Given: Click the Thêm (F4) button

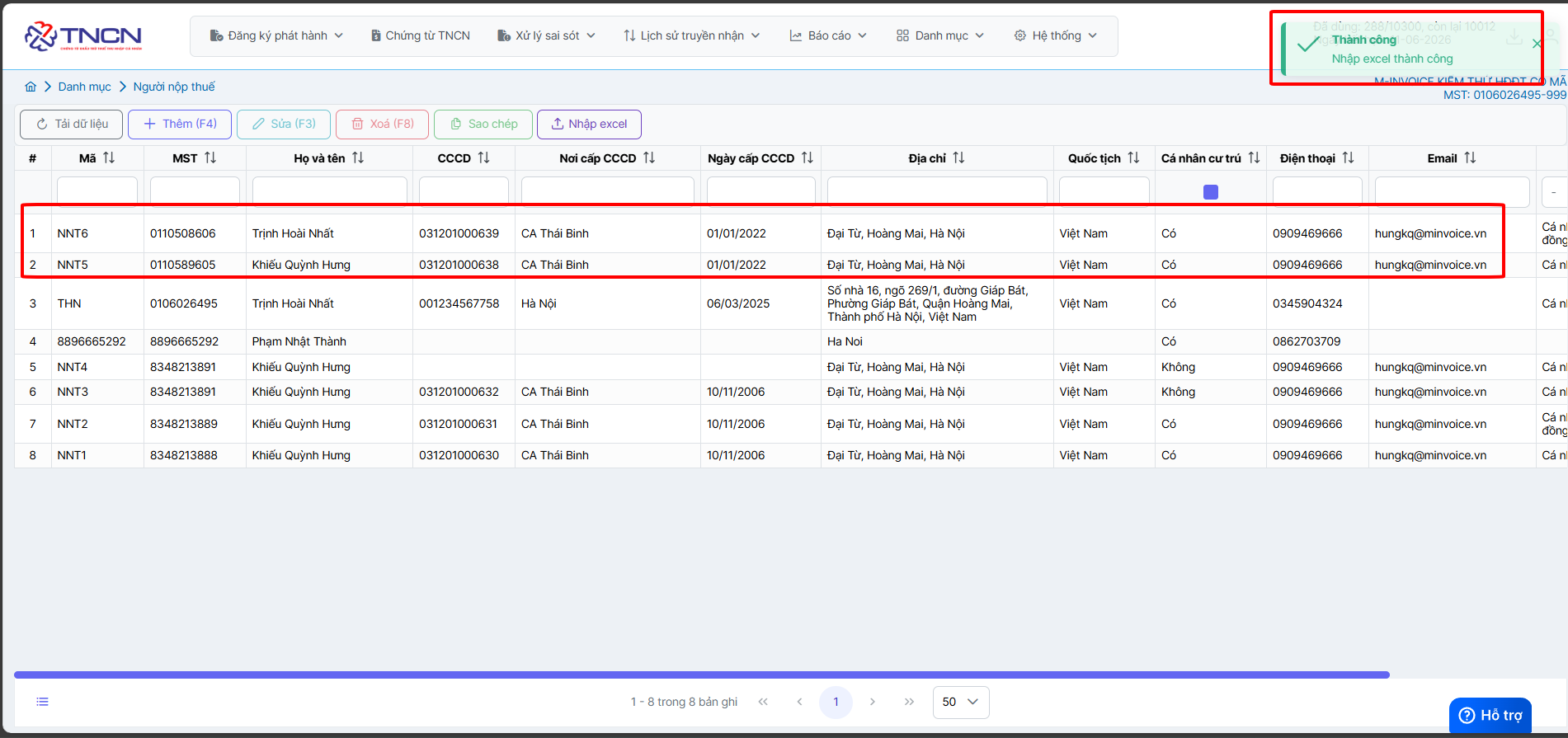Looking at the screenshot, I should click(x=180, y=124).
